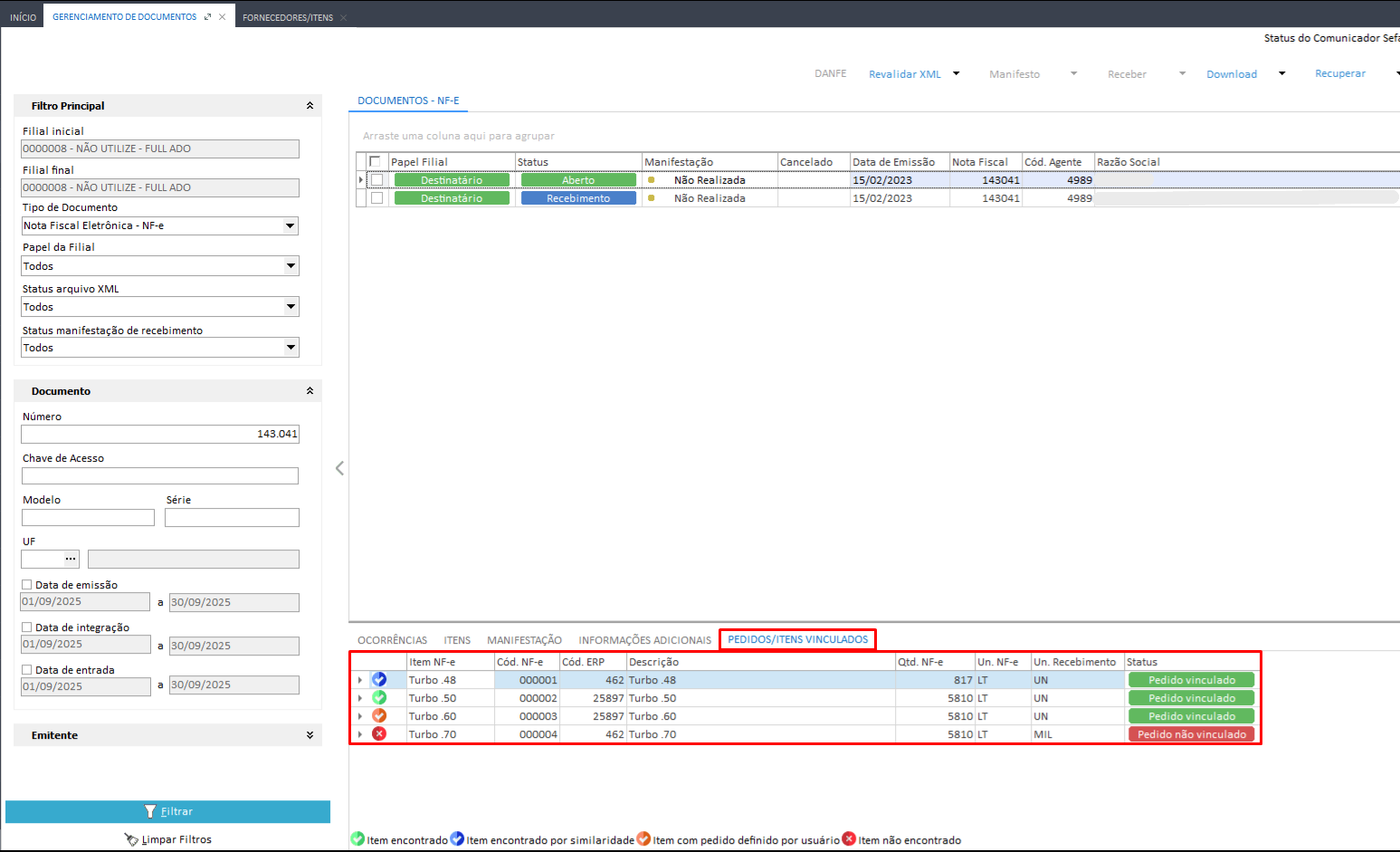The image size is (1400, 852).
Task: Click the UF lookup ellipsis button
Action: (71, 560)
